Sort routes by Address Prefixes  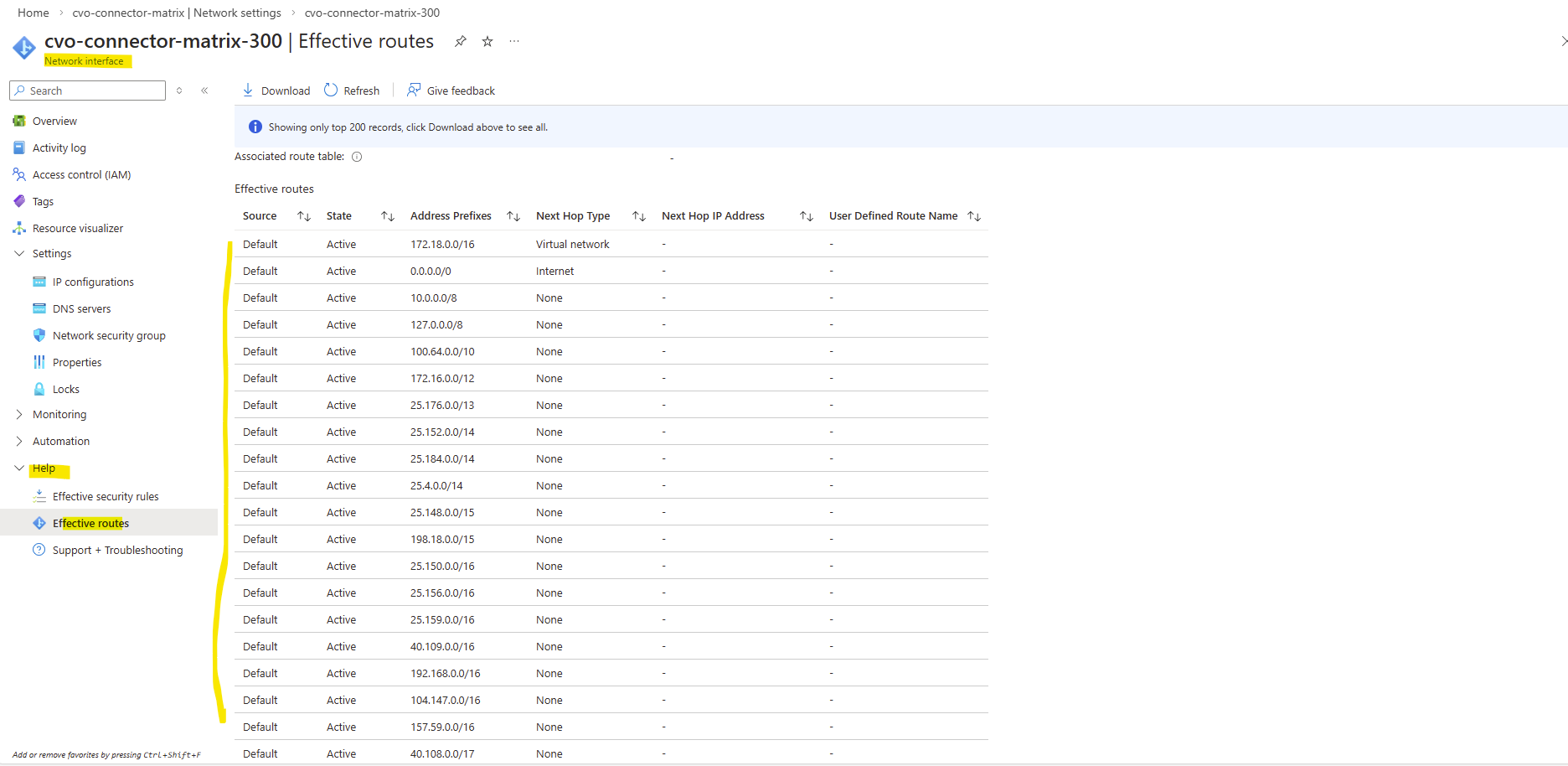[513, 216]
